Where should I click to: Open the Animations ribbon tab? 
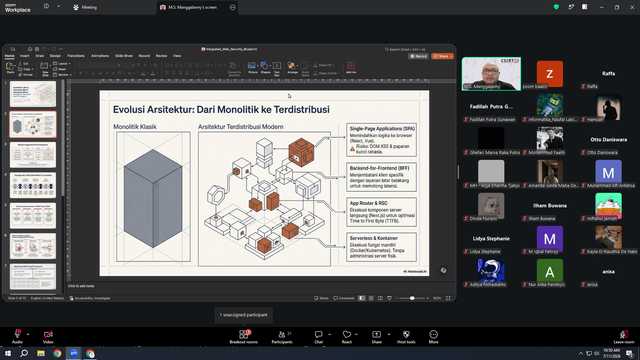coord(100,56)
